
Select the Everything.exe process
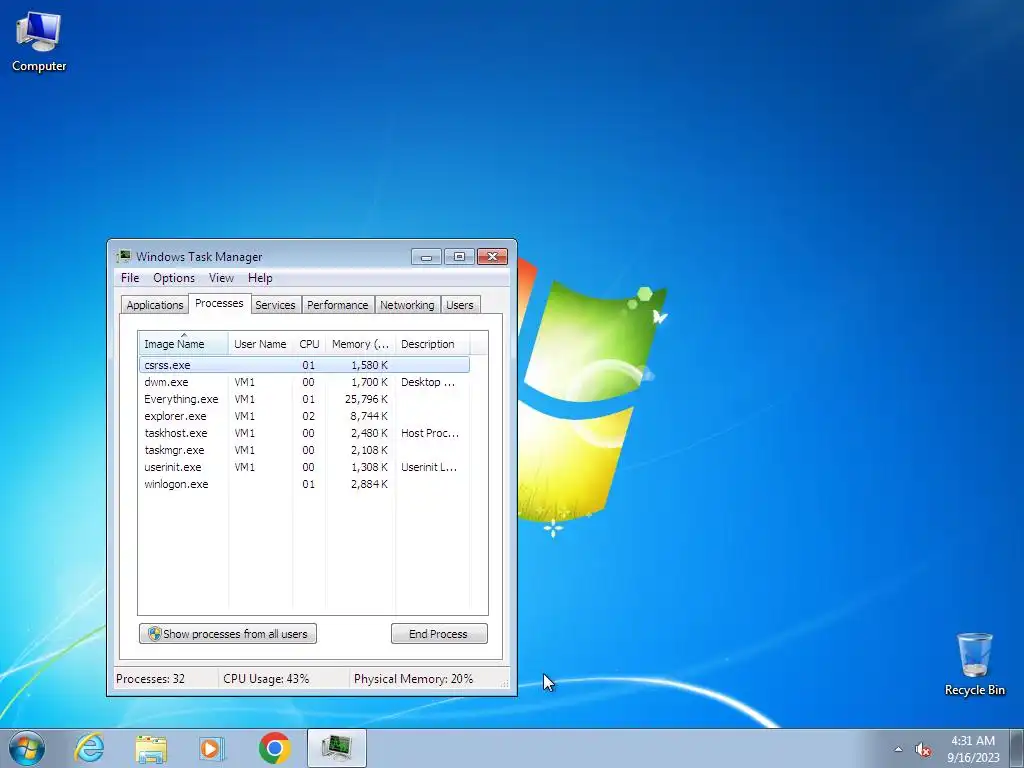304,399
